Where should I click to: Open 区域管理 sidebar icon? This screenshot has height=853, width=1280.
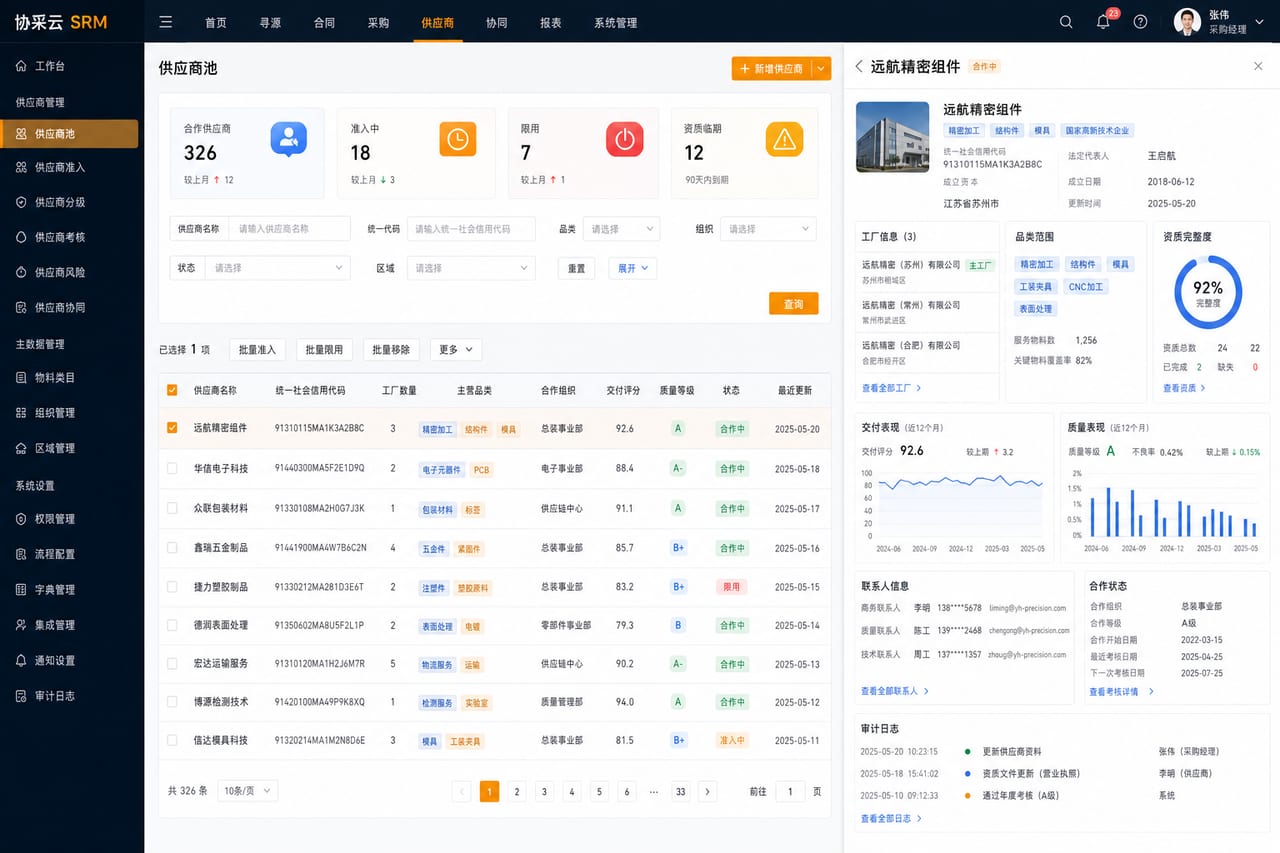pyautogui.click(x=21, y=448)
